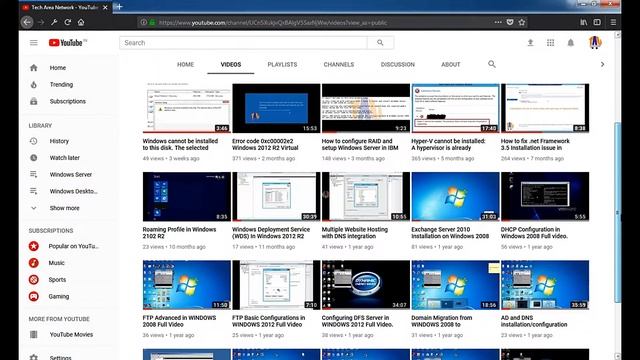Select the VIDEOS channel tab
The width and height of the screenshot is (640, 360).
(x=231, y=64)
